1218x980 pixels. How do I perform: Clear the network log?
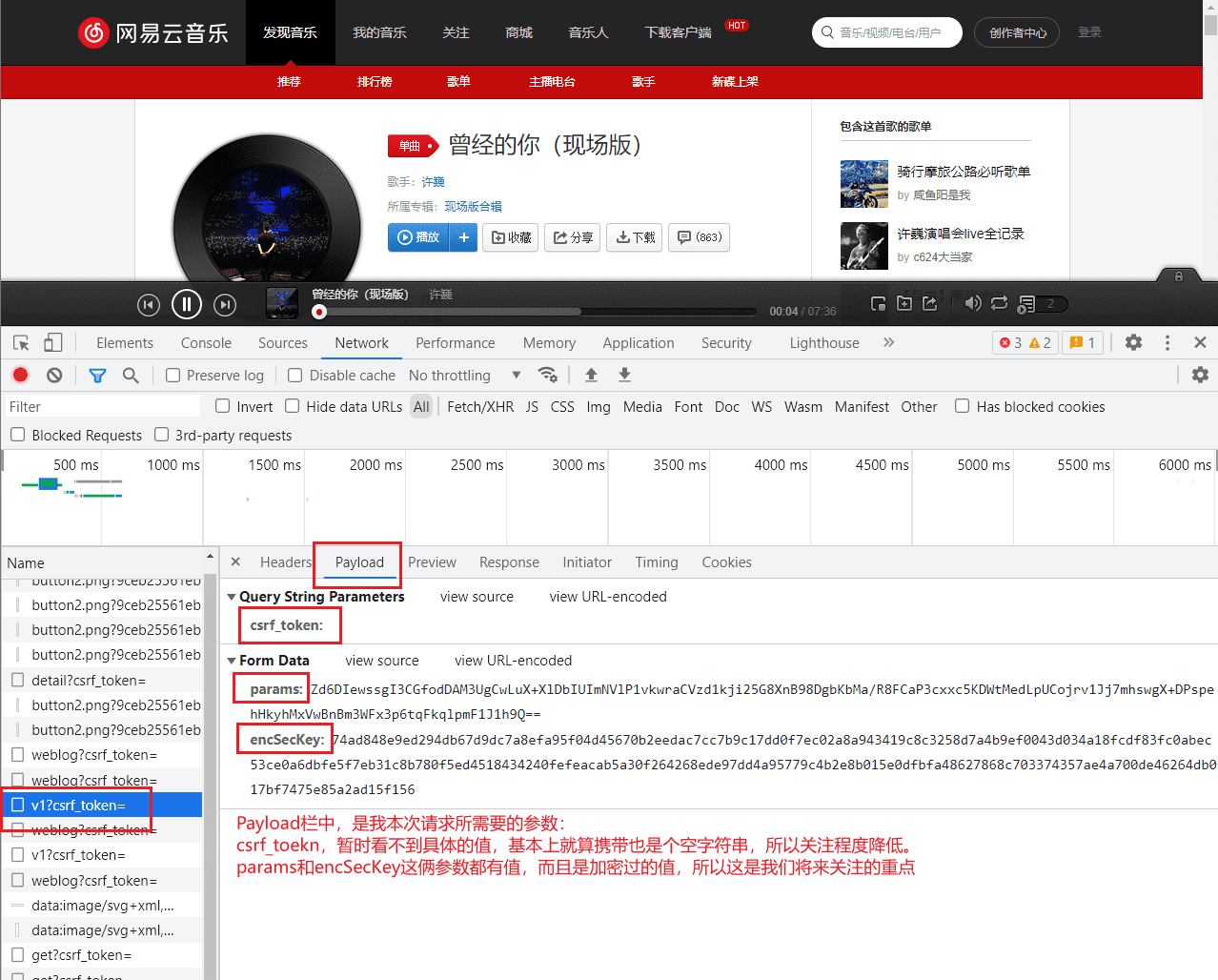coord(54,375)
